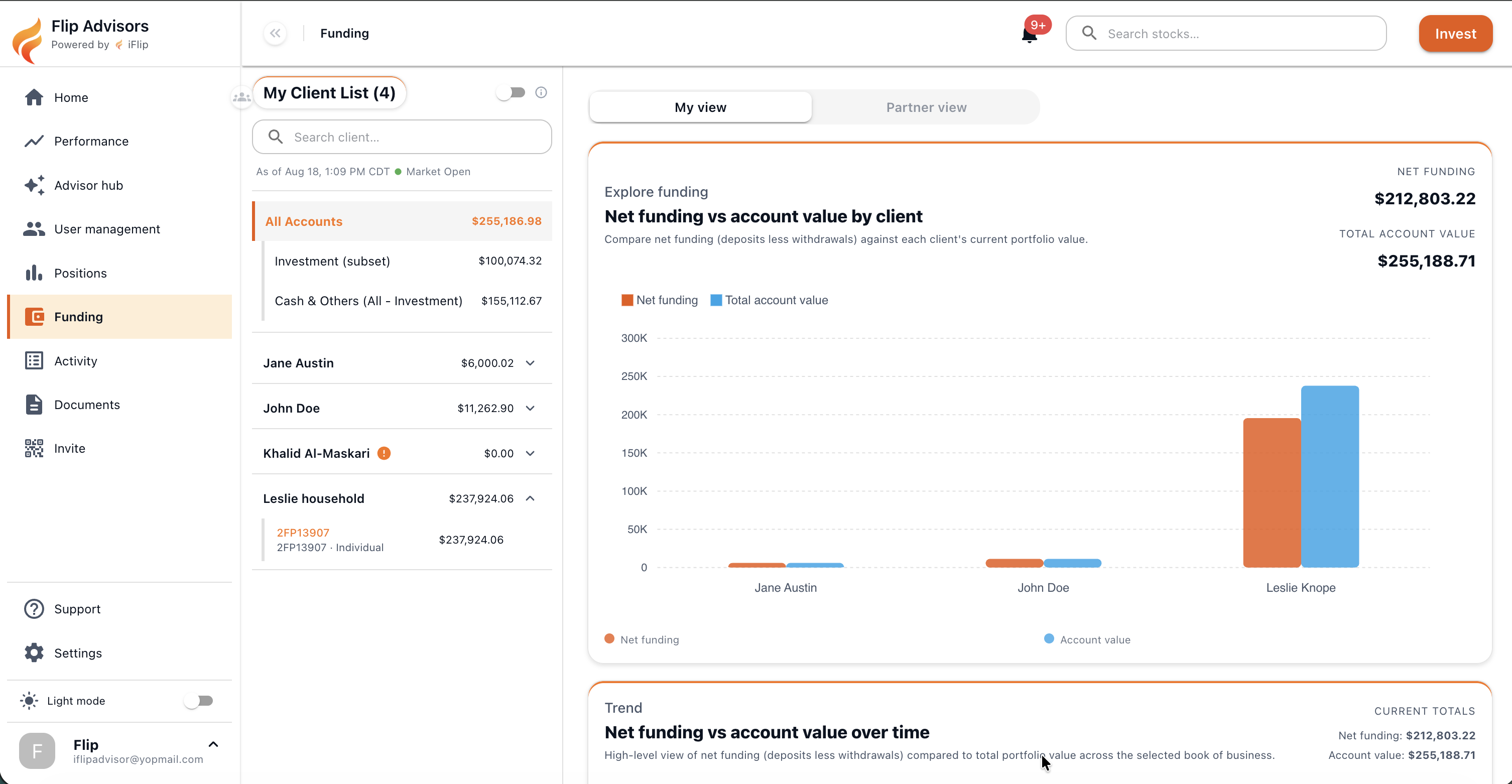Click the Documents file icon
Screen dimensions: 1512x784
click(x=34, y=405)
